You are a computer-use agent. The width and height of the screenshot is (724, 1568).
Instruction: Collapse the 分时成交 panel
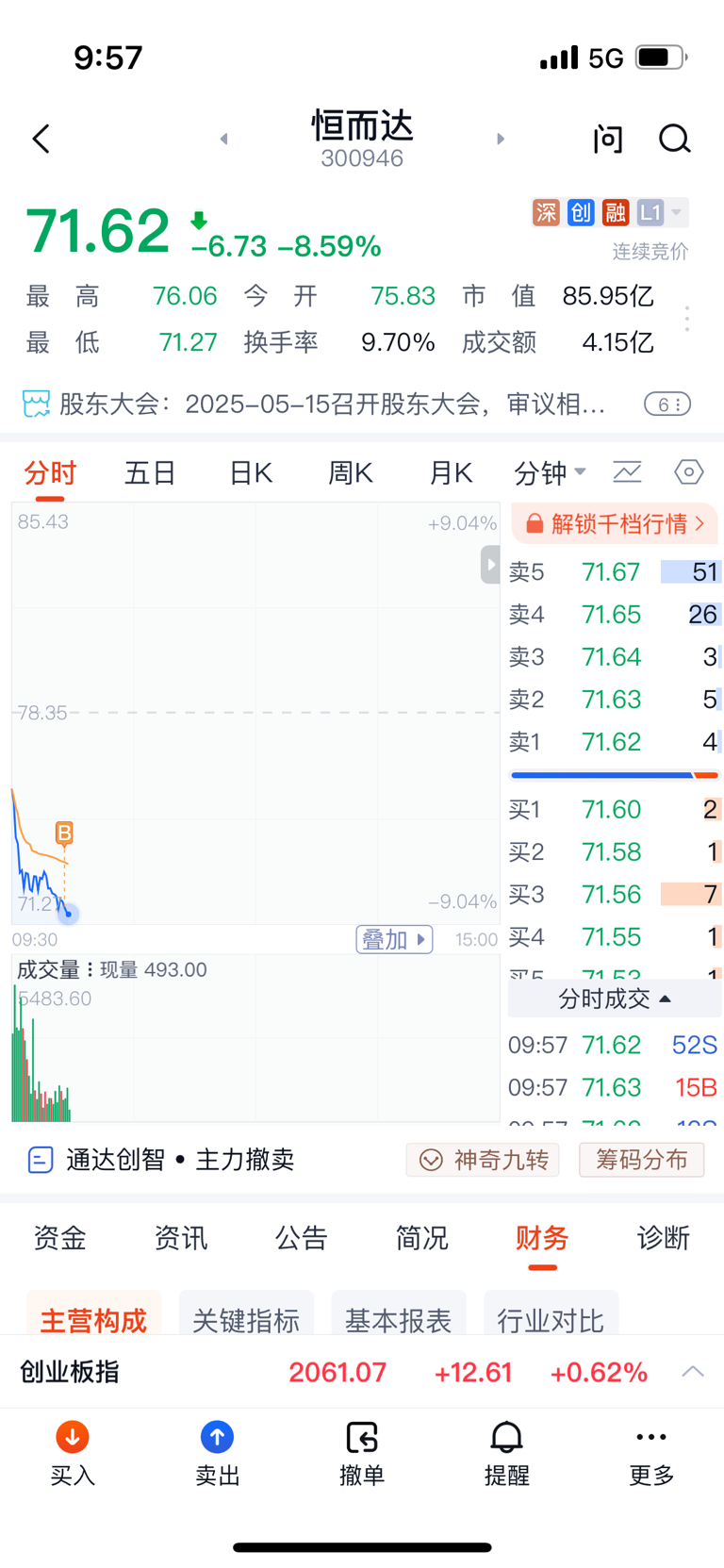615,999
